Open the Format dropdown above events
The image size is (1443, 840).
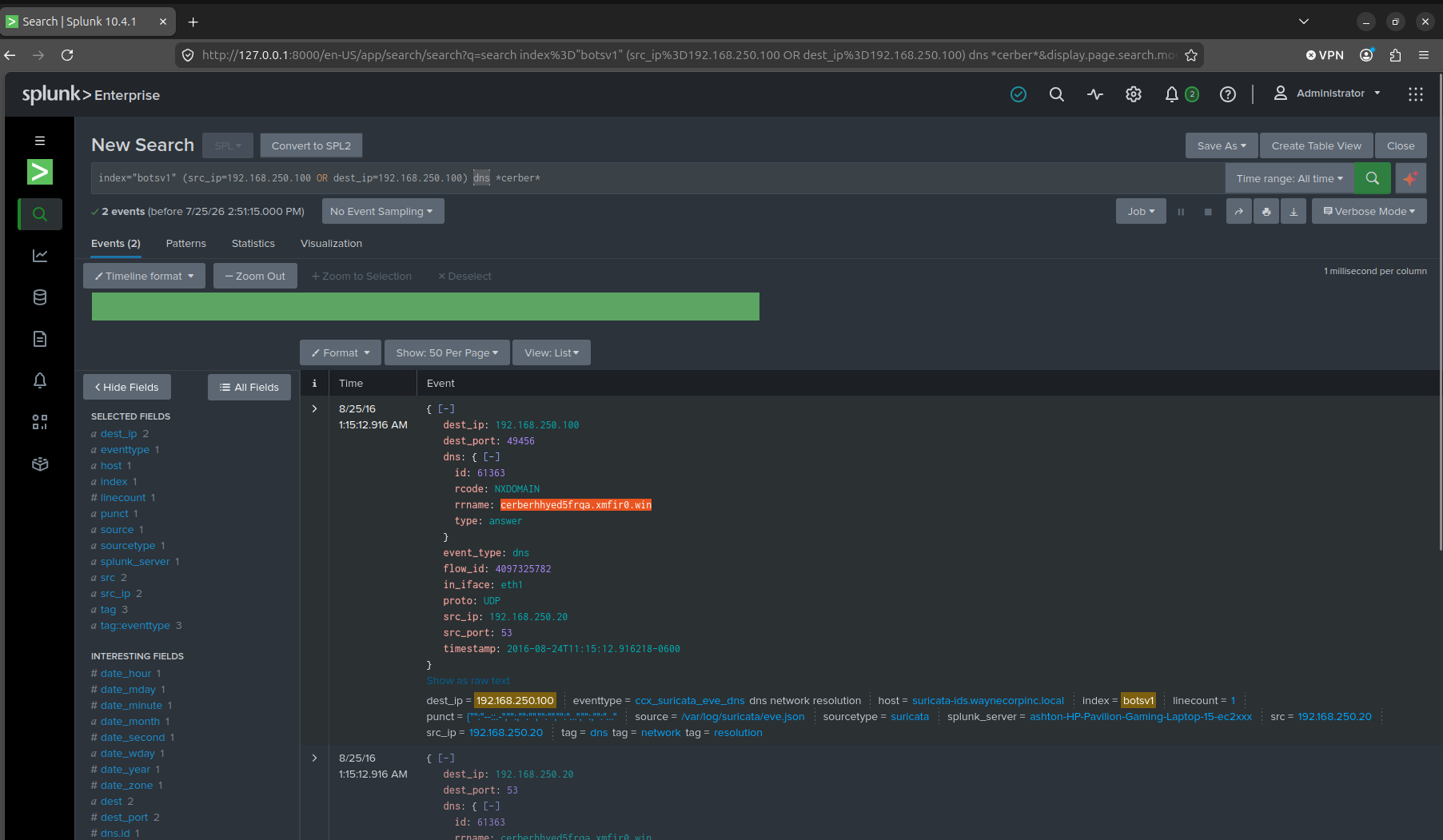[340, 352]
